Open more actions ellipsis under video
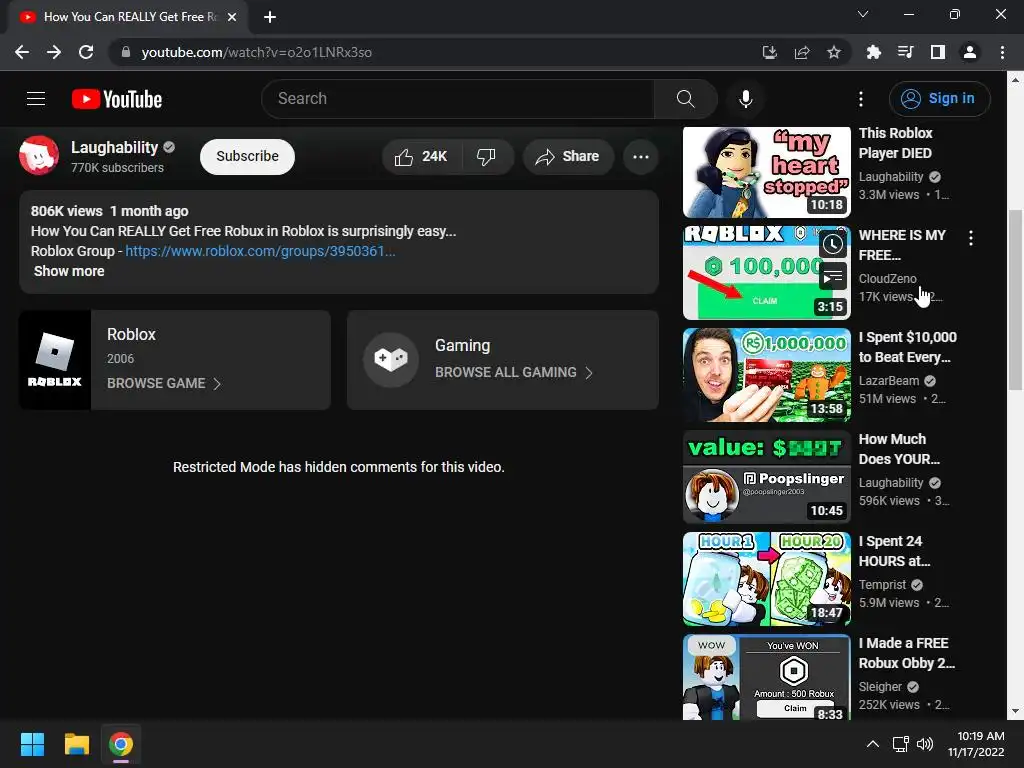 [641, 157]
